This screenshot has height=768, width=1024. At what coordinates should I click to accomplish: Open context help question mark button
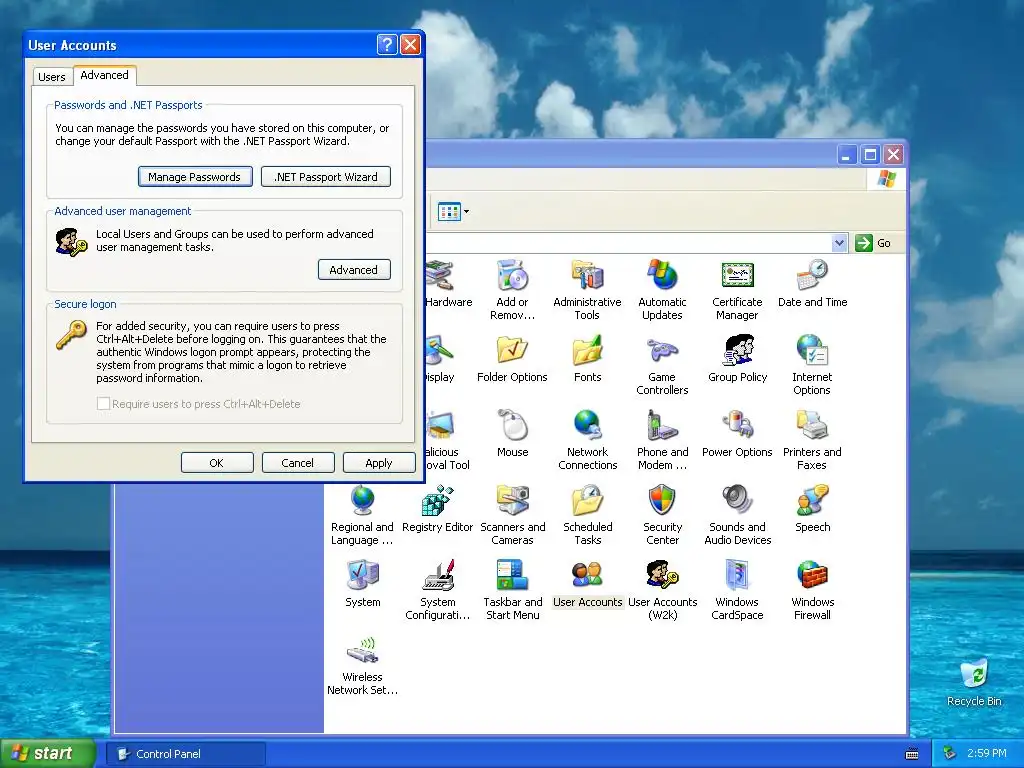click(x=387, y=44)
